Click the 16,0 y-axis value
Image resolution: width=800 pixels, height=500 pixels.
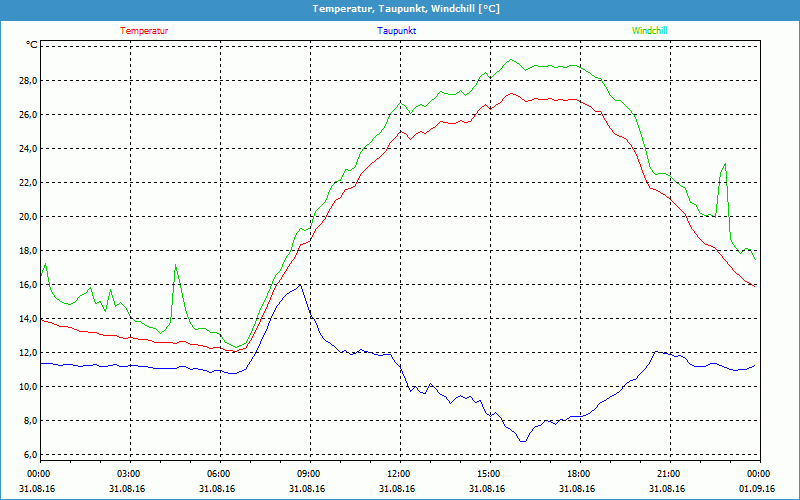pyautogui.click(x=27, y=285)
